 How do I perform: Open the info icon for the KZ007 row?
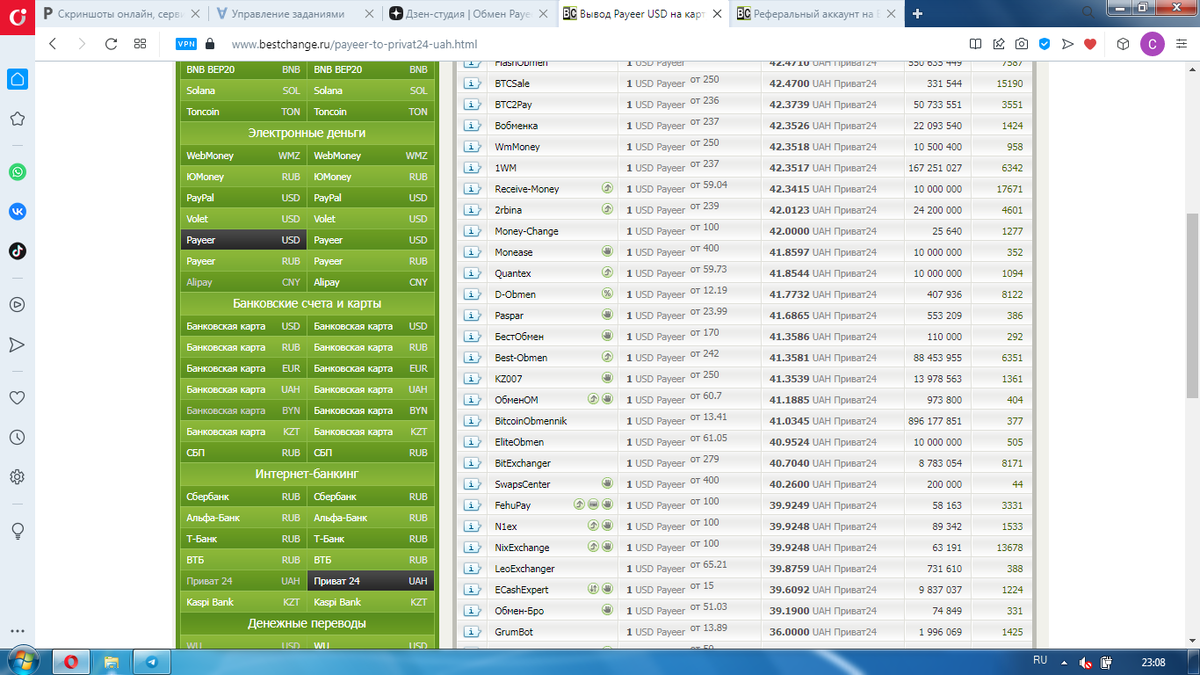(473, 379)
